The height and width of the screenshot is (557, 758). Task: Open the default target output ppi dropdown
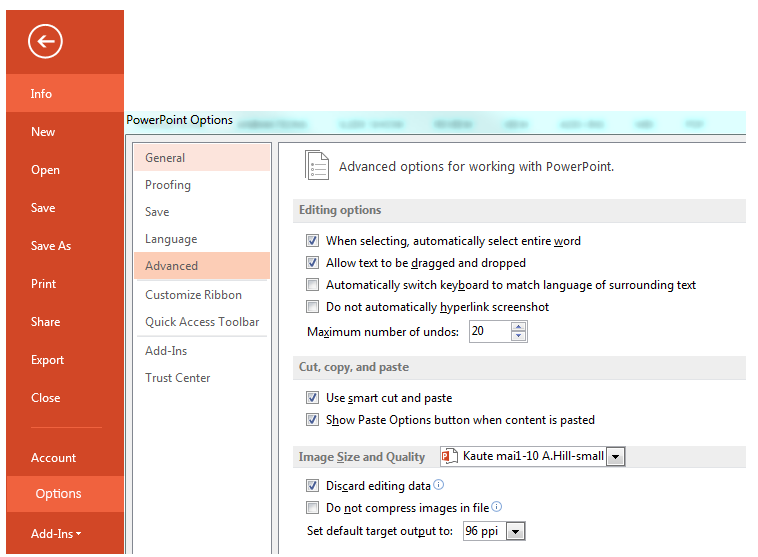tap(515, 531)
